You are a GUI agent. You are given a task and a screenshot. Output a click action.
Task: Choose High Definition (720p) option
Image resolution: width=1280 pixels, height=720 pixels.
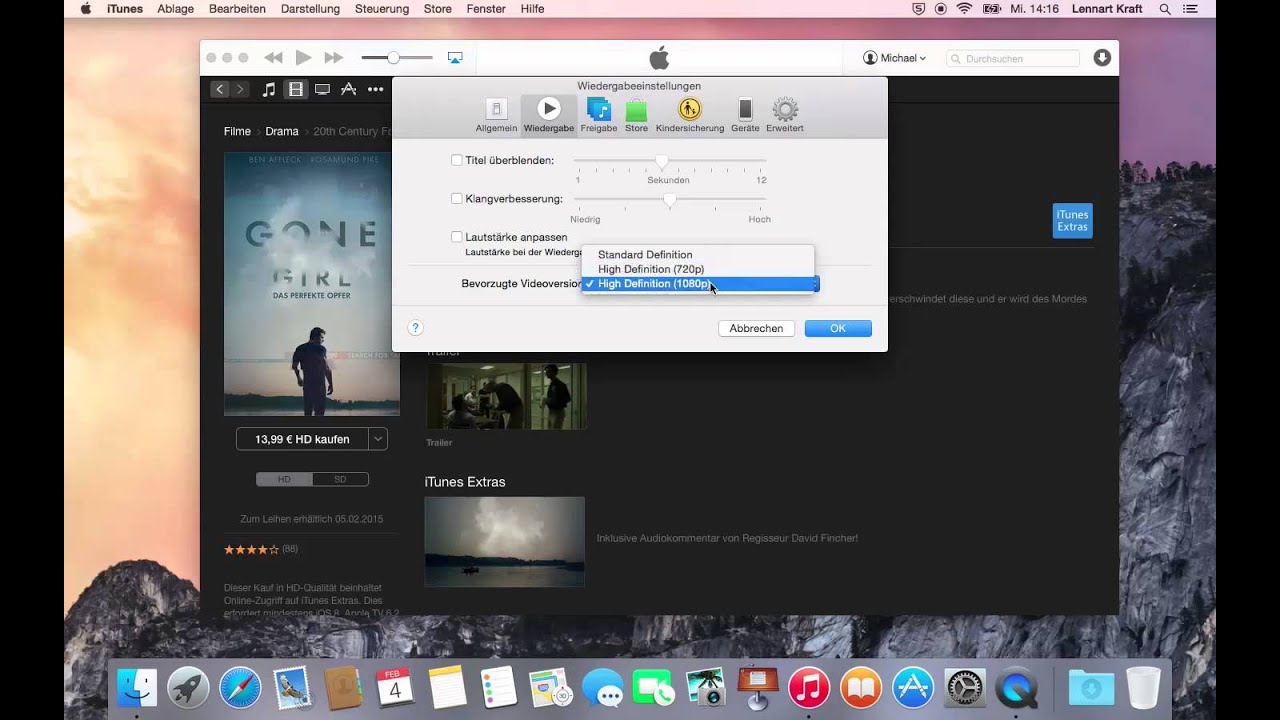pyautogui.click(x=698, y=269)
